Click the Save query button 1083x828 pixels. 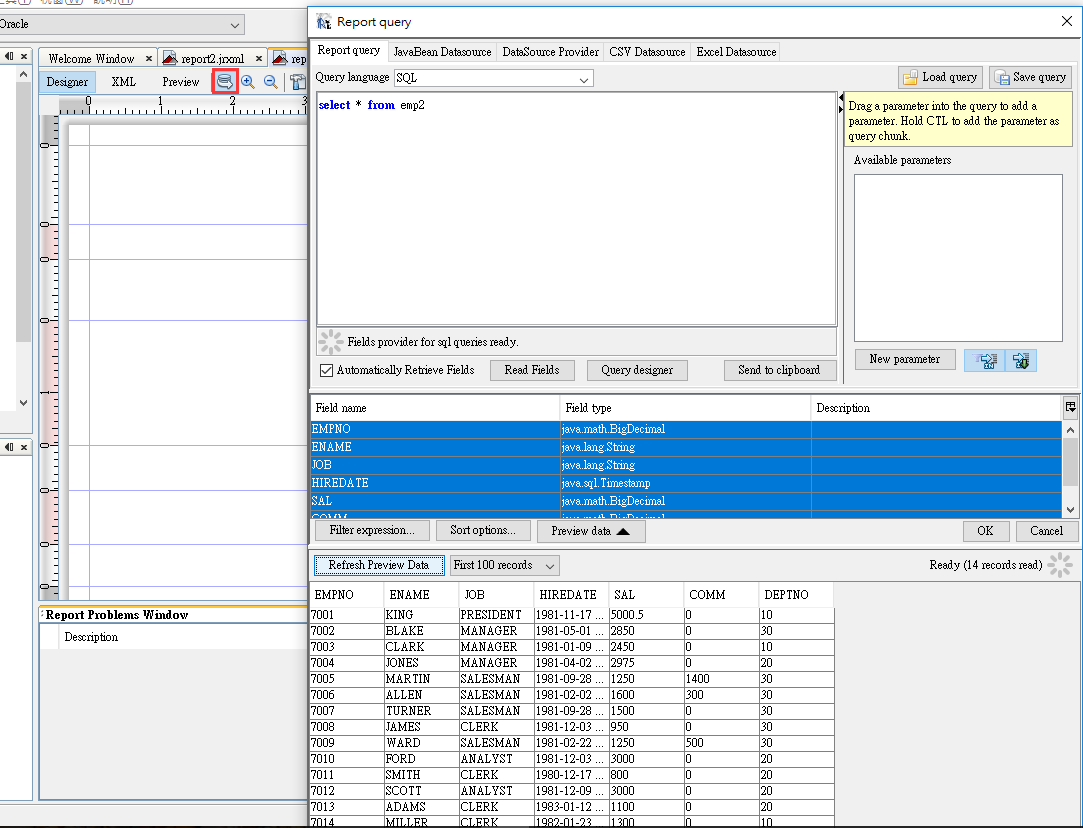1029,77
